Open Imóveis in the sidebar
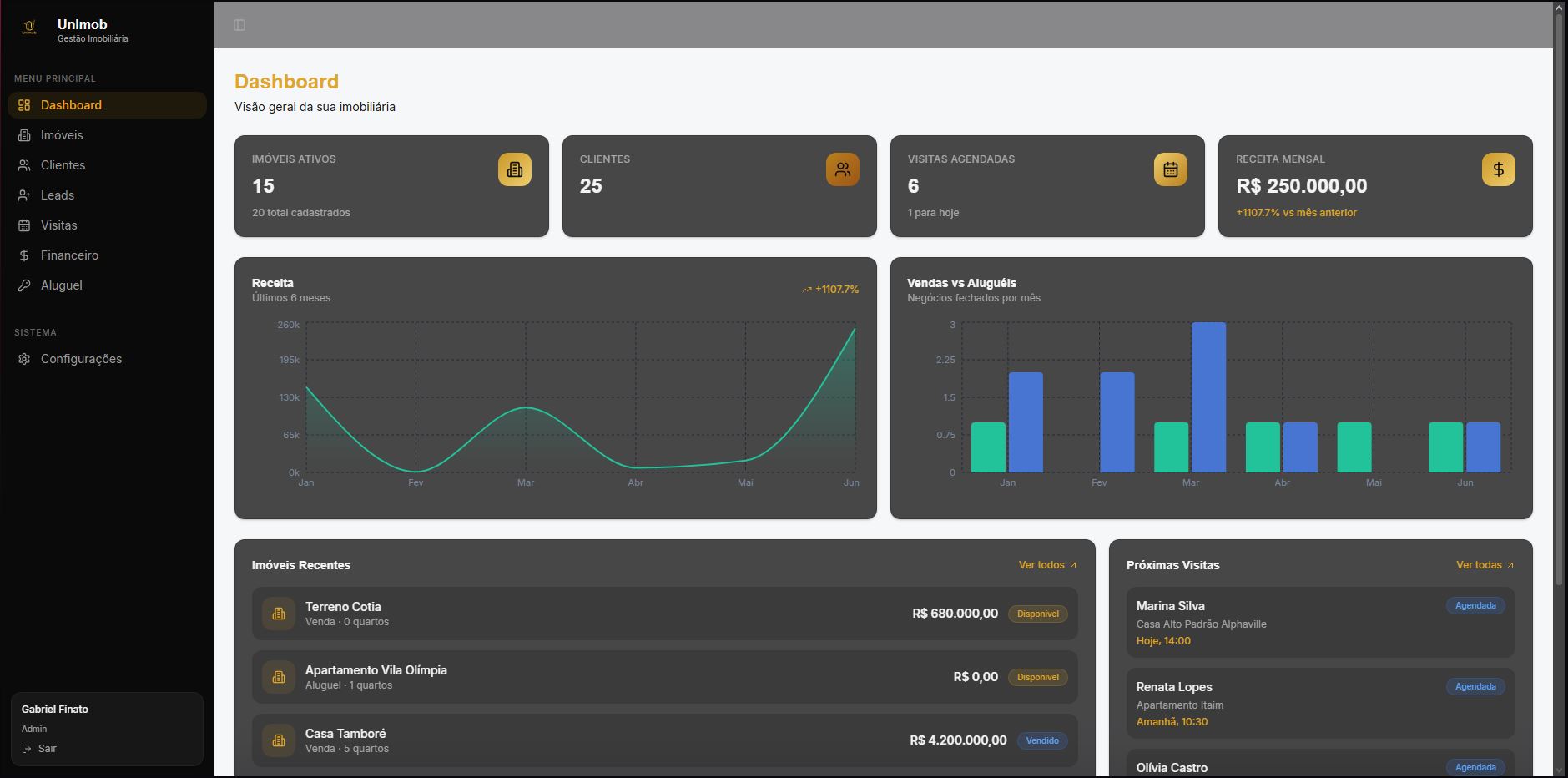The width and height of the screenshot is (1568, 778). pos(107,135)
